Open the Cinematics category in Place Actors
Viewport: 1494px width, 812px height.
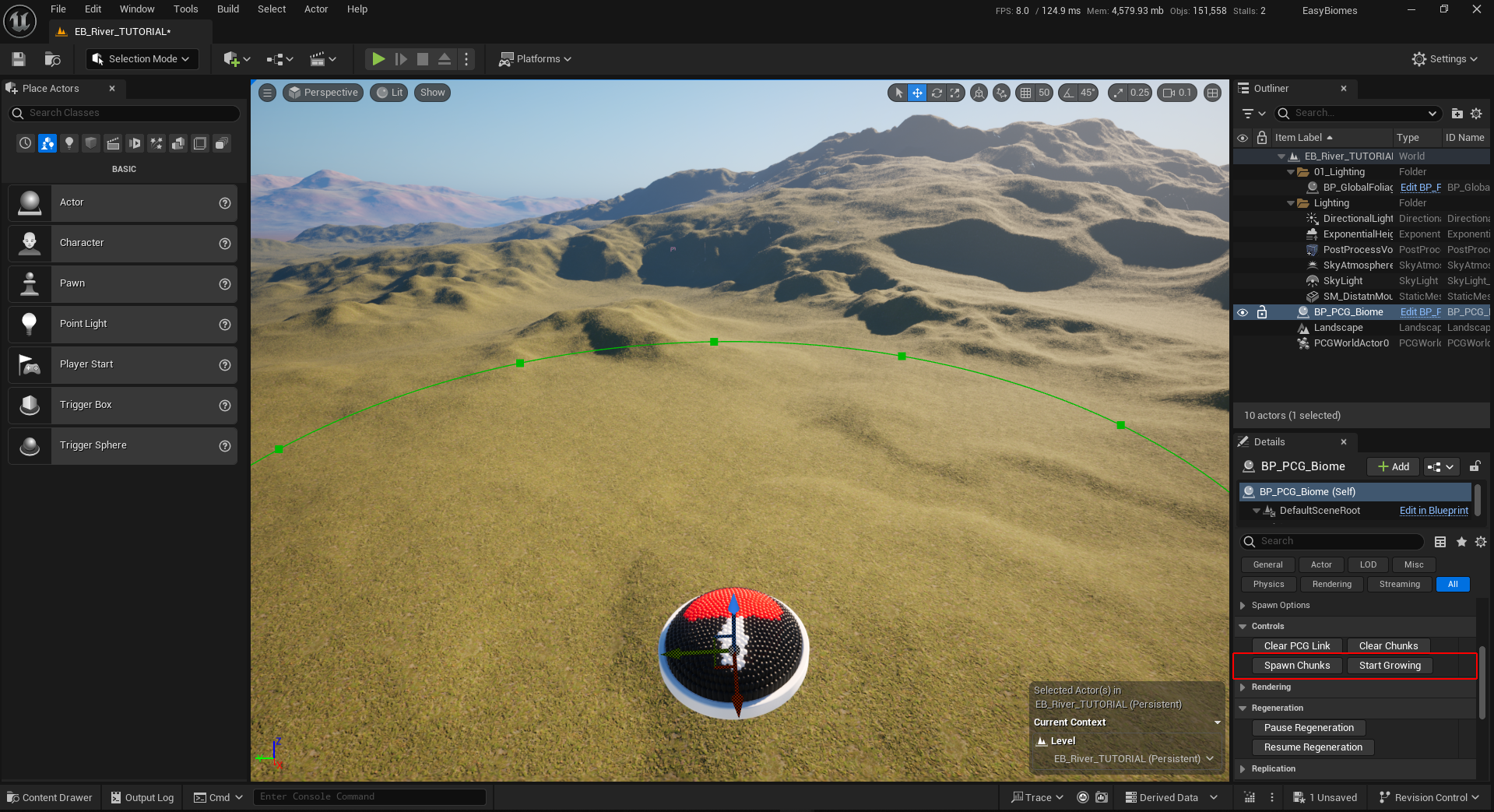tap(113, 143)
